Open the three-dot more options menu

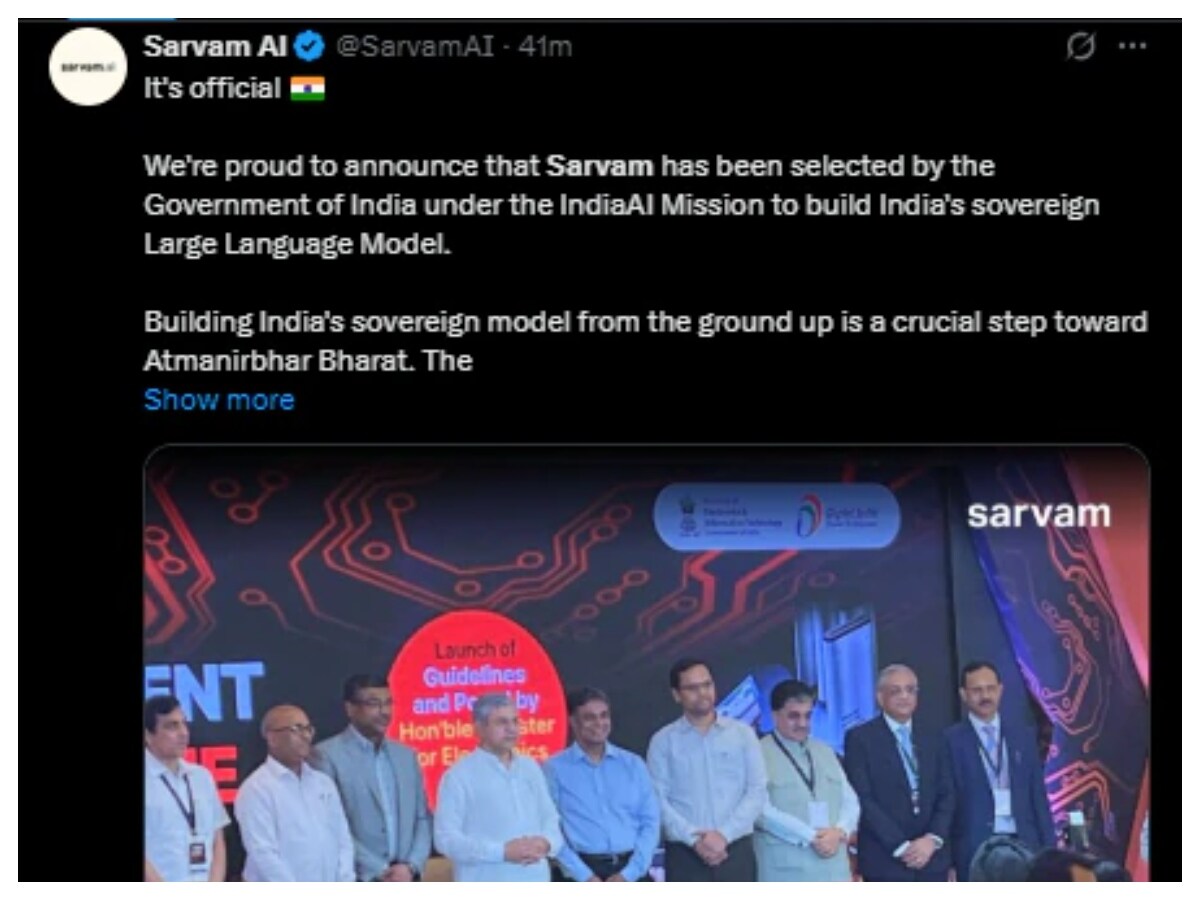1131,46
